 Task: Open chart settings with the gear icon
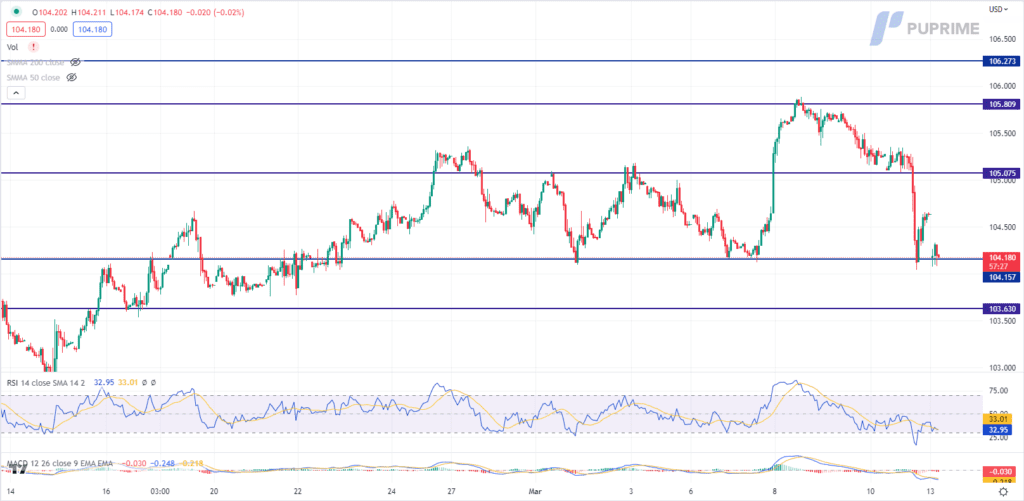click(x=1002, y=491)
